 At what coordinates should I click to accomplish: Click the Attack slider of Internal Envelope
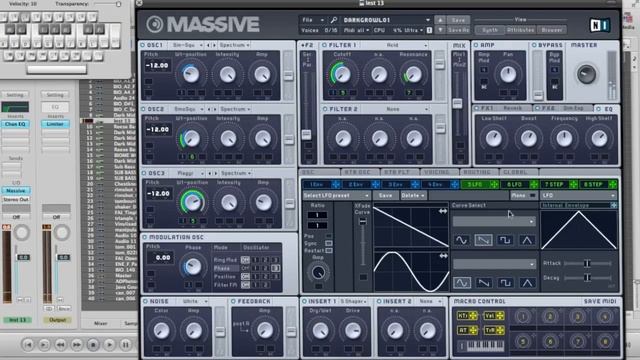[587, 263]
